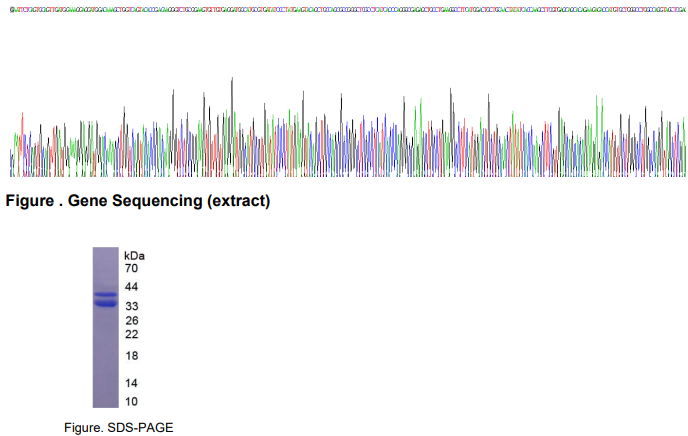Select the 33 kDa marker label

tap(131, 306)
